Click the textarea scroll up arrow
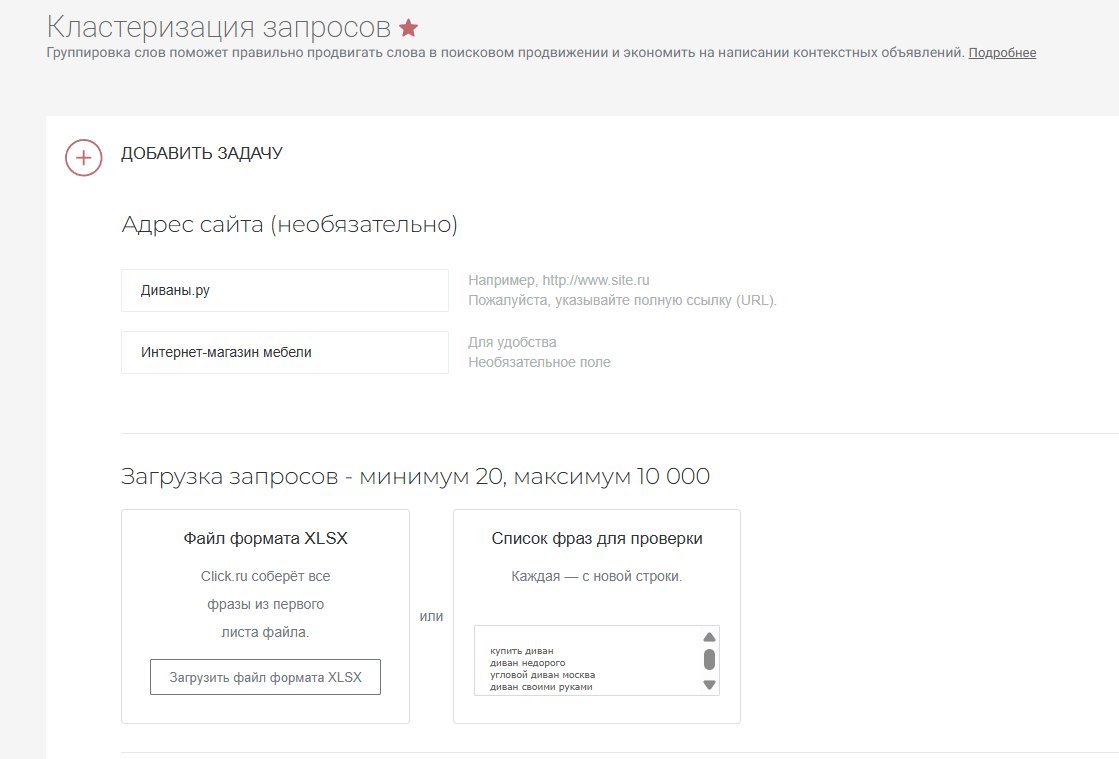Screen dimensions: 1119x759 709,637
